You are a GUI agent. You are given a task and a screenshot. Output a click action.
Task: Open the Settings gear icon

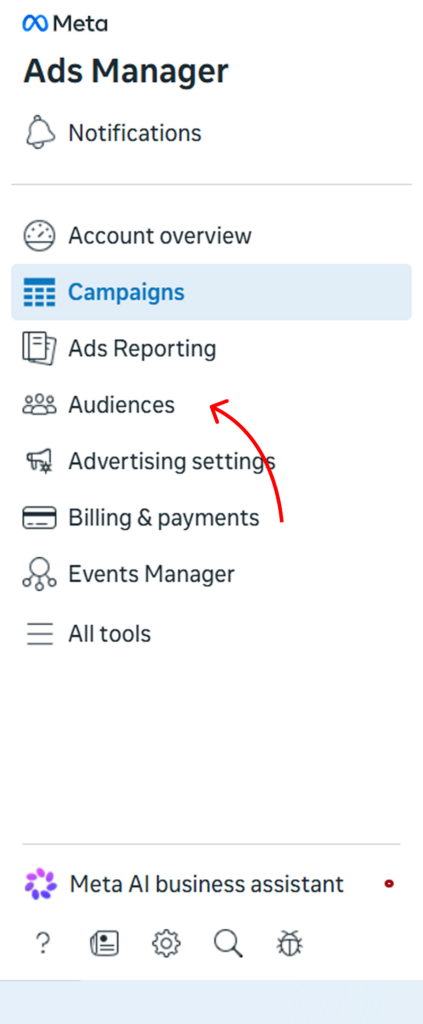coord(166,943)
